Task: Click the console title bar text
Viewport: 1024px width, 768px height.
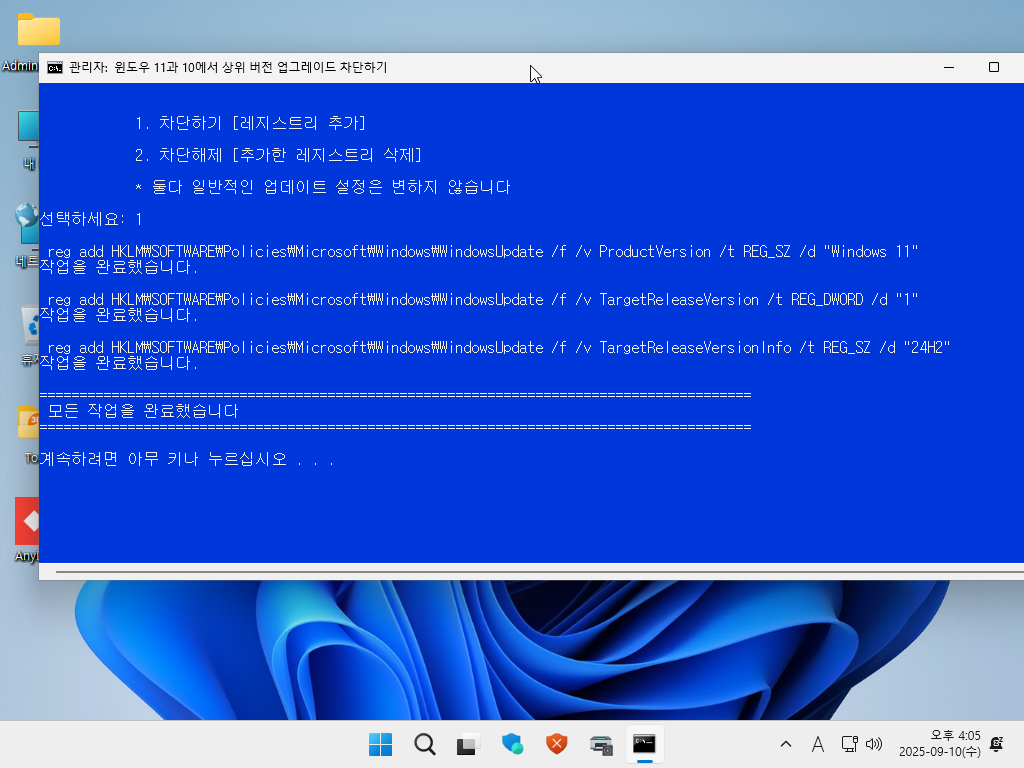Action: coord(229,67)
